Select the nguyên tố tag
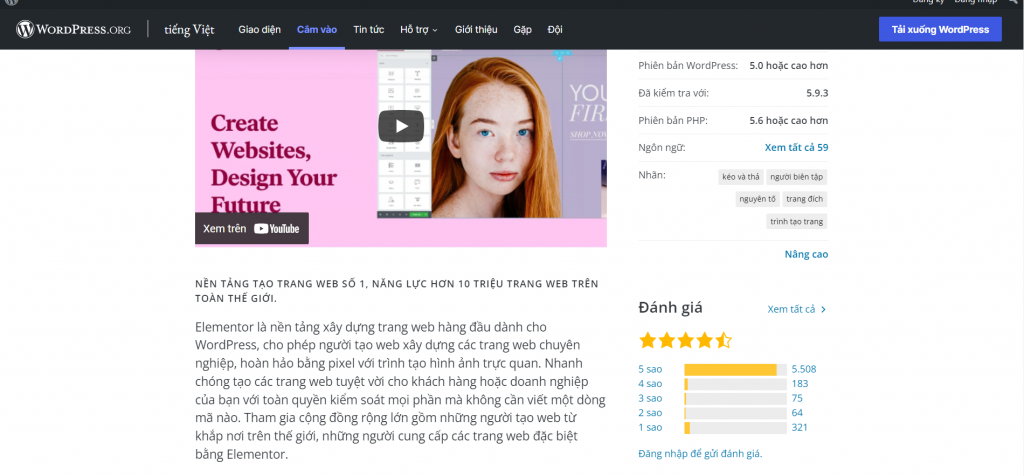 coord(758,198)
